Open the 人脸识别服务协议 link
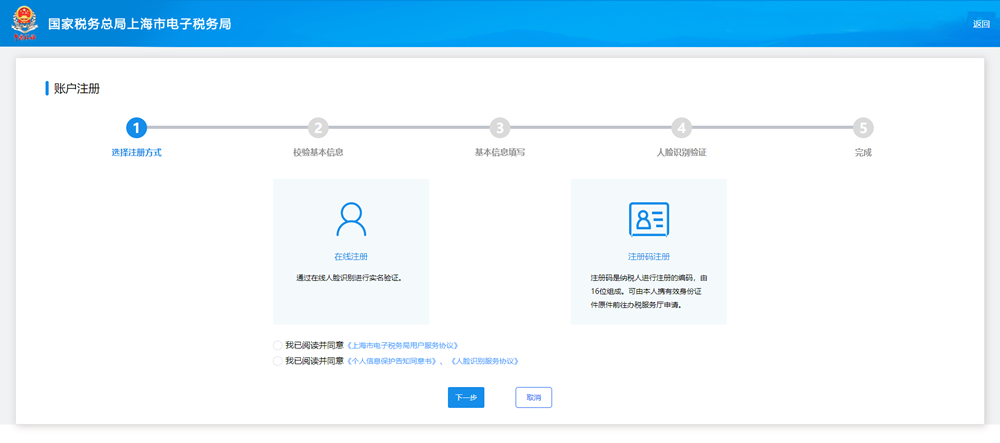 pos(485,361)
